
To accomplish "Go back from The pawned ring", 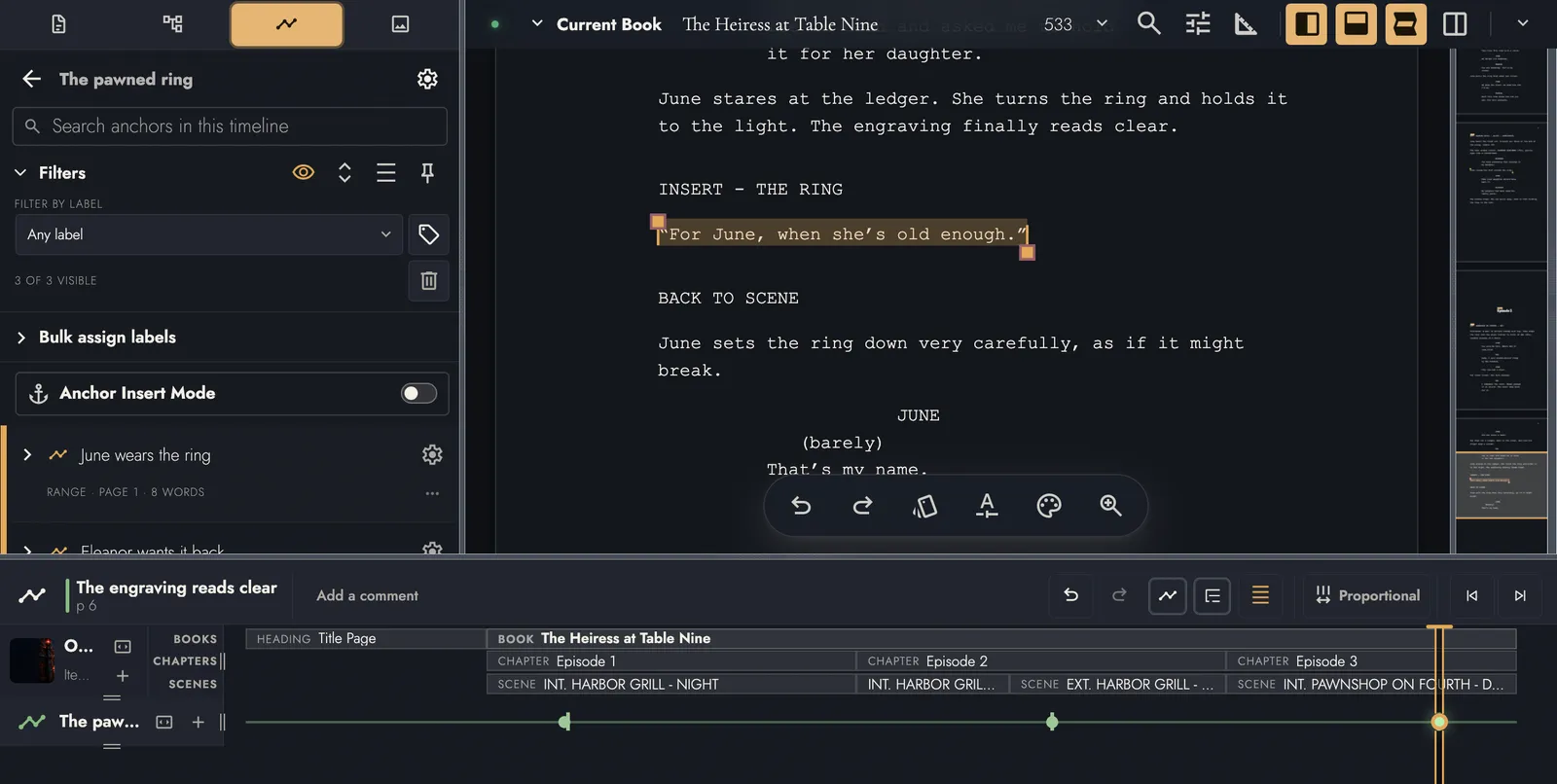I will coord(32,79).
